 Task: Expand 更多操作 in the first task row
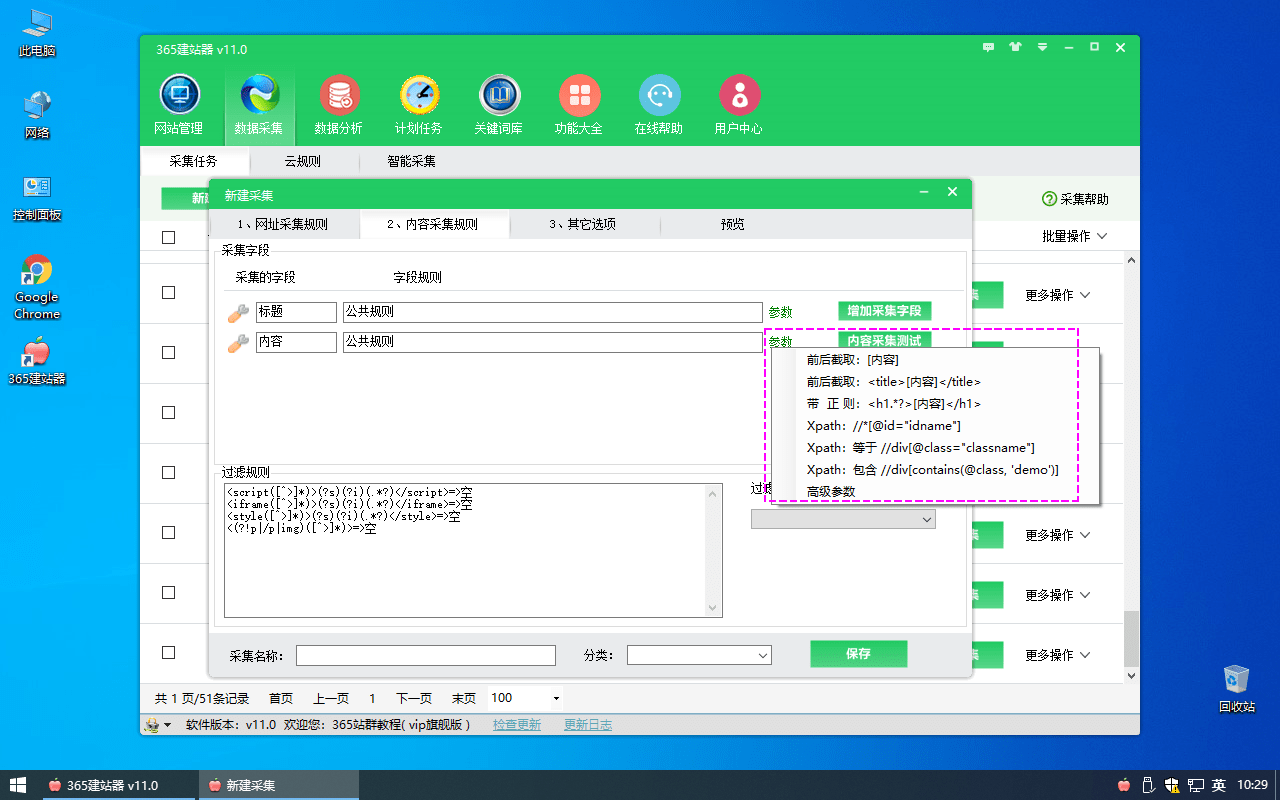click(1057, 295)
